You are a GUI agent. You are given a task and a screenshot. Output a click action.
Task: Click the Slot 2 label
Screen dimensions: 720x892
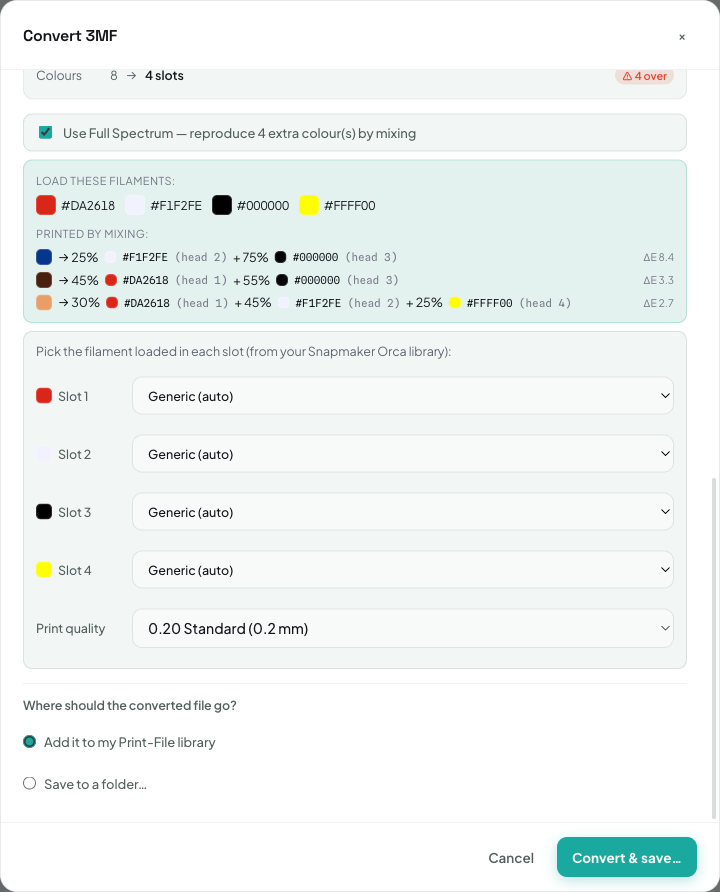click(x=74, y=454)
